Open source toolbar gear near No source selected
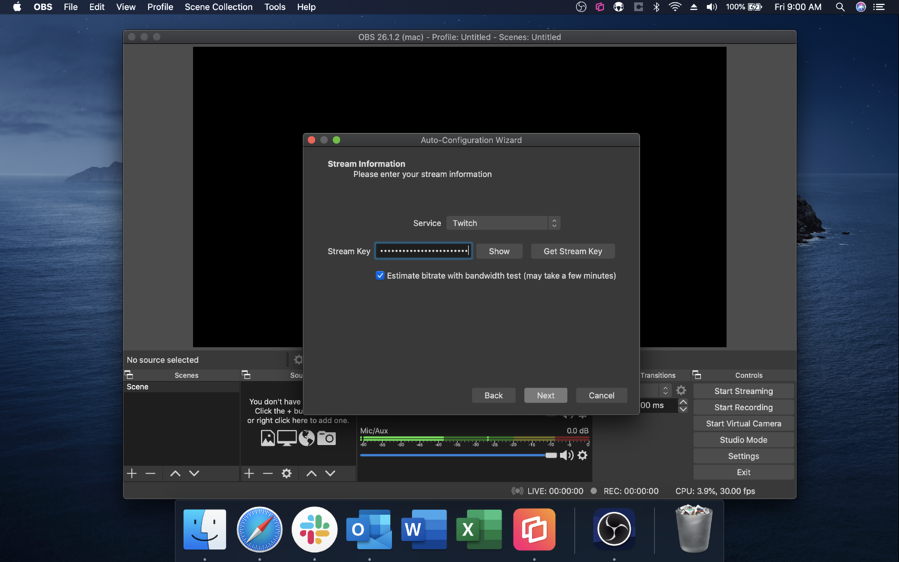The height and width of the screenshot is (562, 899). (x=298, y=360)
